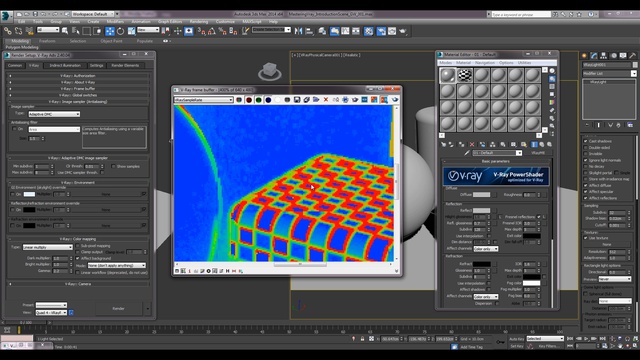The height and width of the screenshot is (360, 640).
Task: Enable Sub-pixel mapping checkbox
Action: [78, 246]
